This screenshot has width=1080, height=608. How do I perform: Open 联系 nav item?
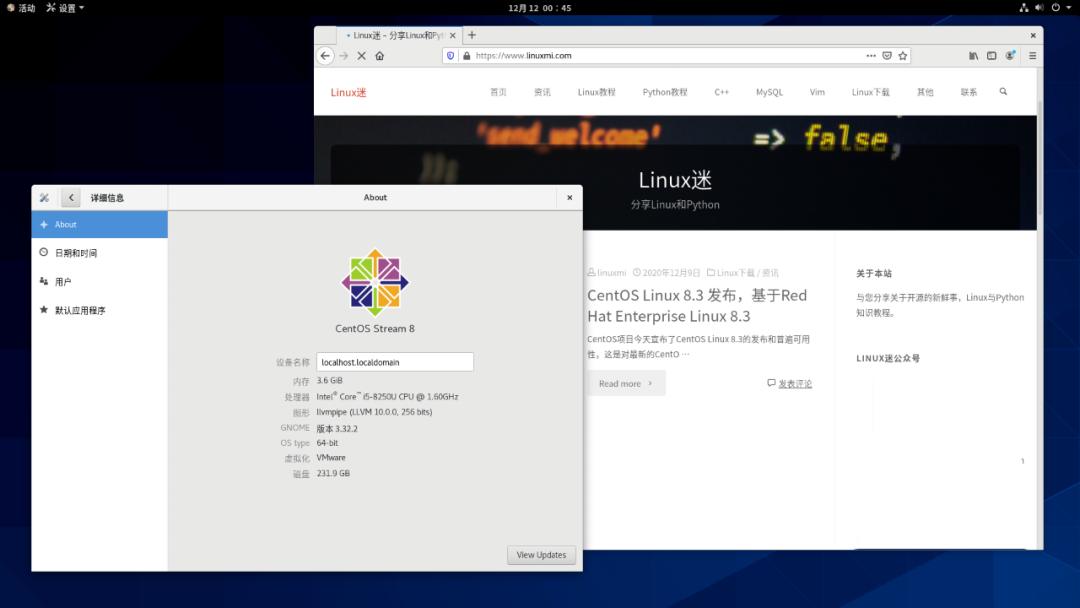969,92
